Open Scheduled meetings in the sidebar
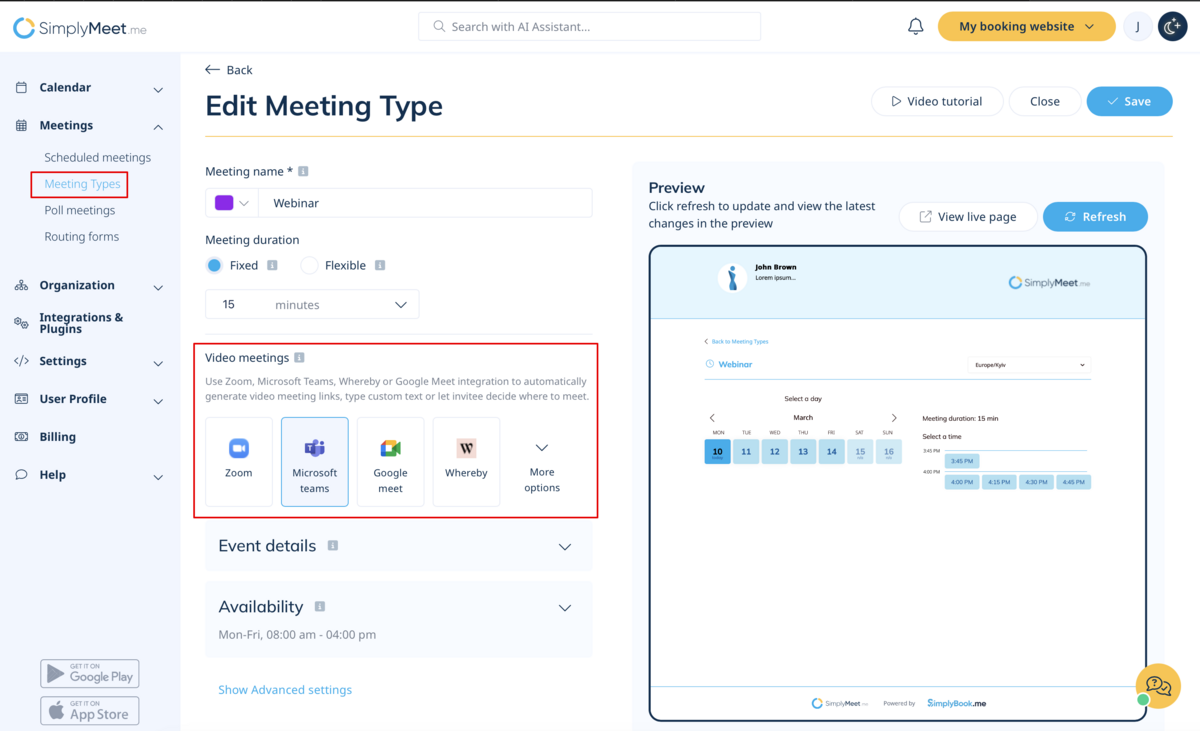 click(97, 158)
